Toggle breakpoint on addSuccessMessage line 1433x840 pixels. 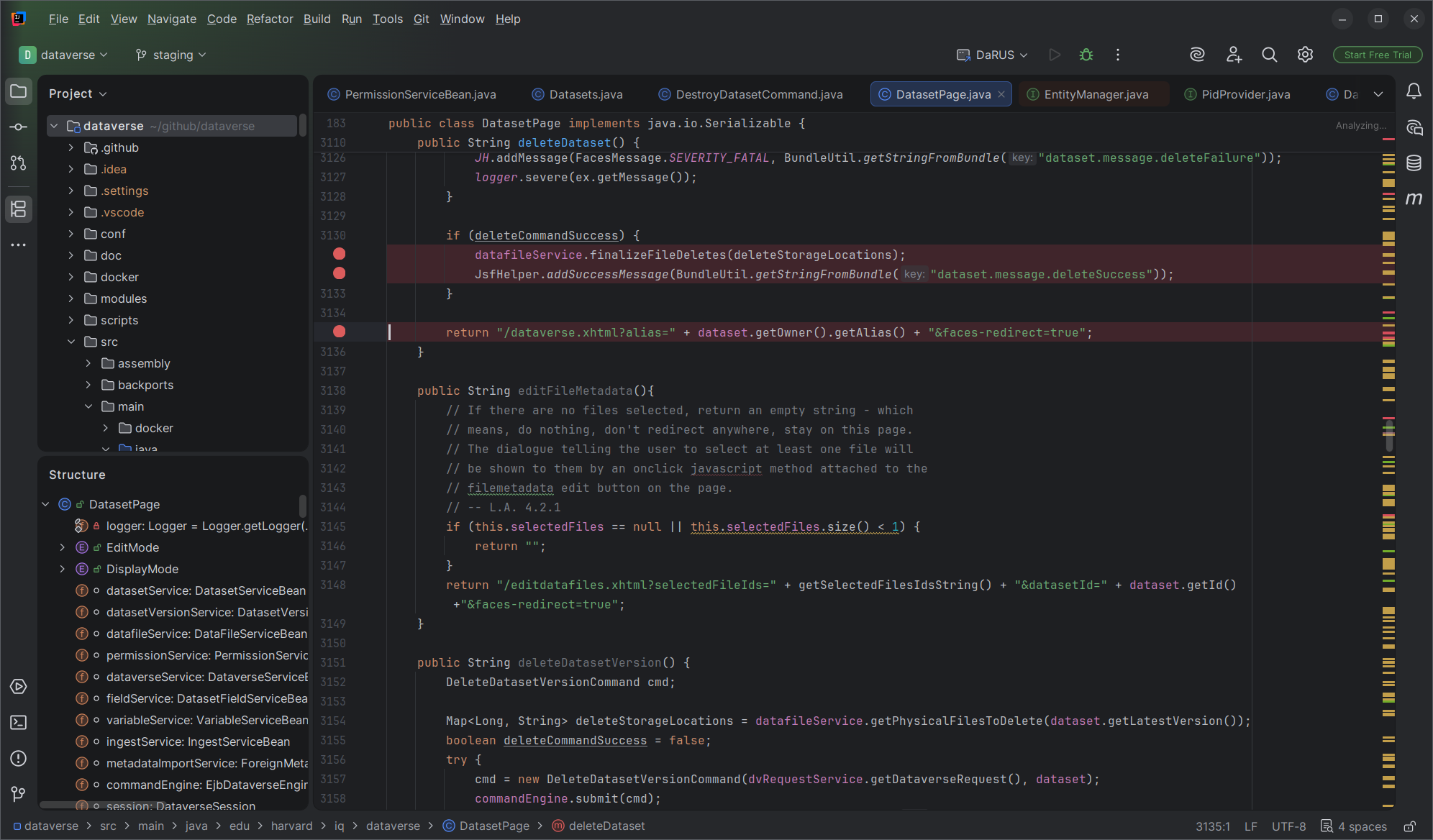(x=340, y=273)
